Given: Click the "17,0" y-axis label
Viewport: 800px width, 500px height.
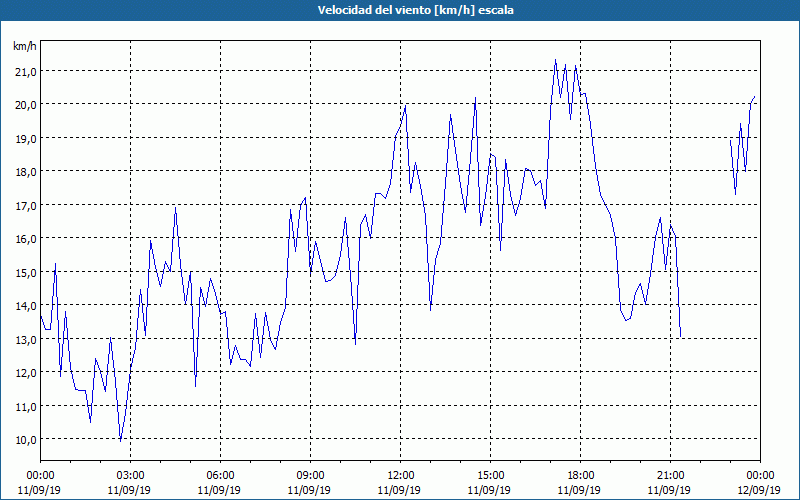Looking at the screenshot, I should point(26,206).
